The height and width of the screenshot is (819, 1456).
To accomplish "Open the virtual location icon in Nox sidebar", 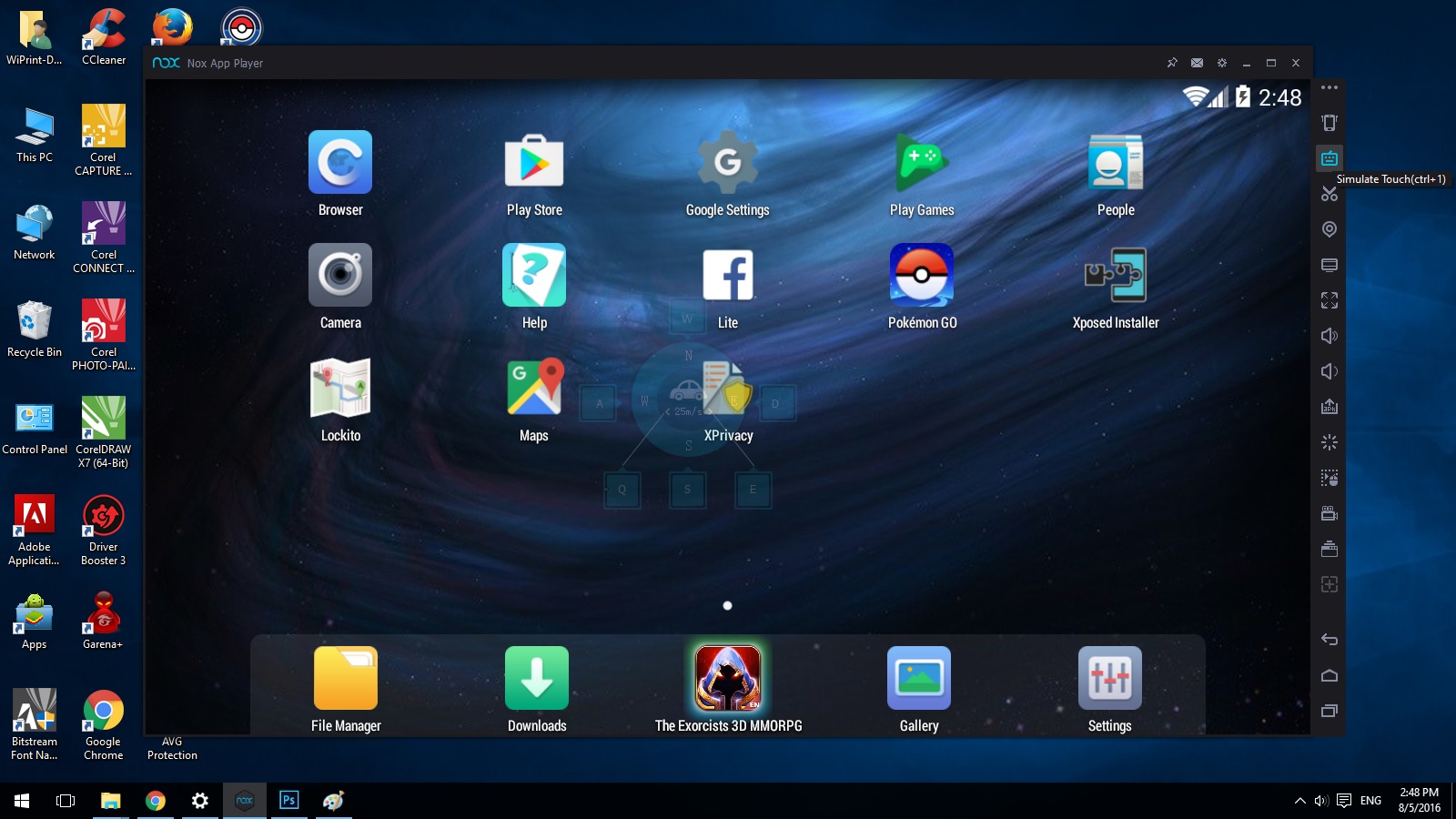I will [x=1330, y=229].
